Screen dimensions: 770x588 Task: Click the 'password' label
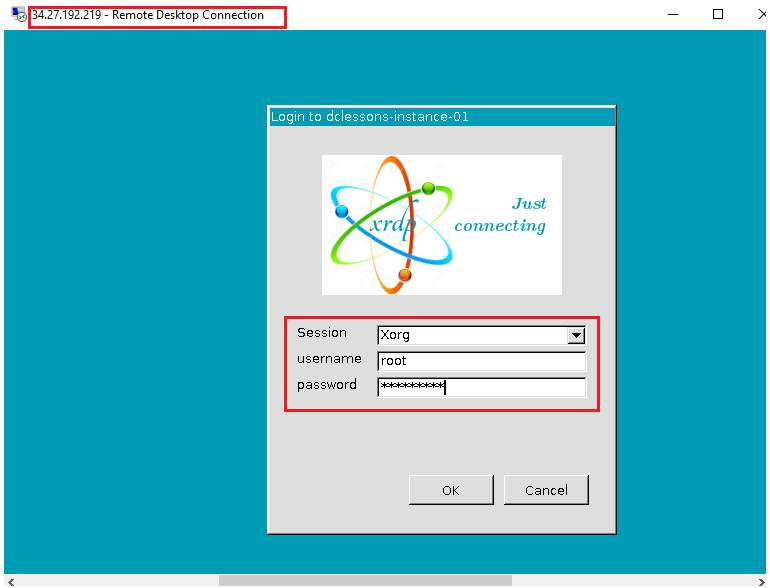tap(327, 385)
